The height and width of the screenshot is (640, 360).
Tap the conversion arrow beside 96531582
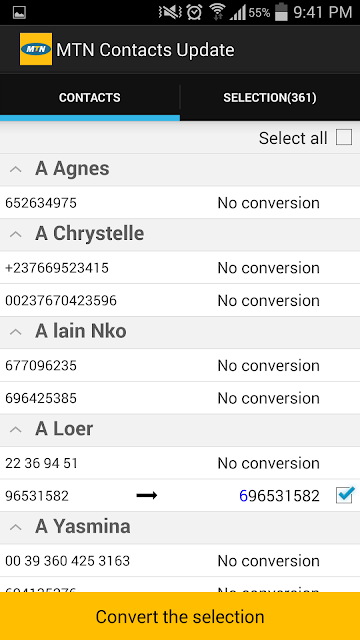click(x=147, y=496)
